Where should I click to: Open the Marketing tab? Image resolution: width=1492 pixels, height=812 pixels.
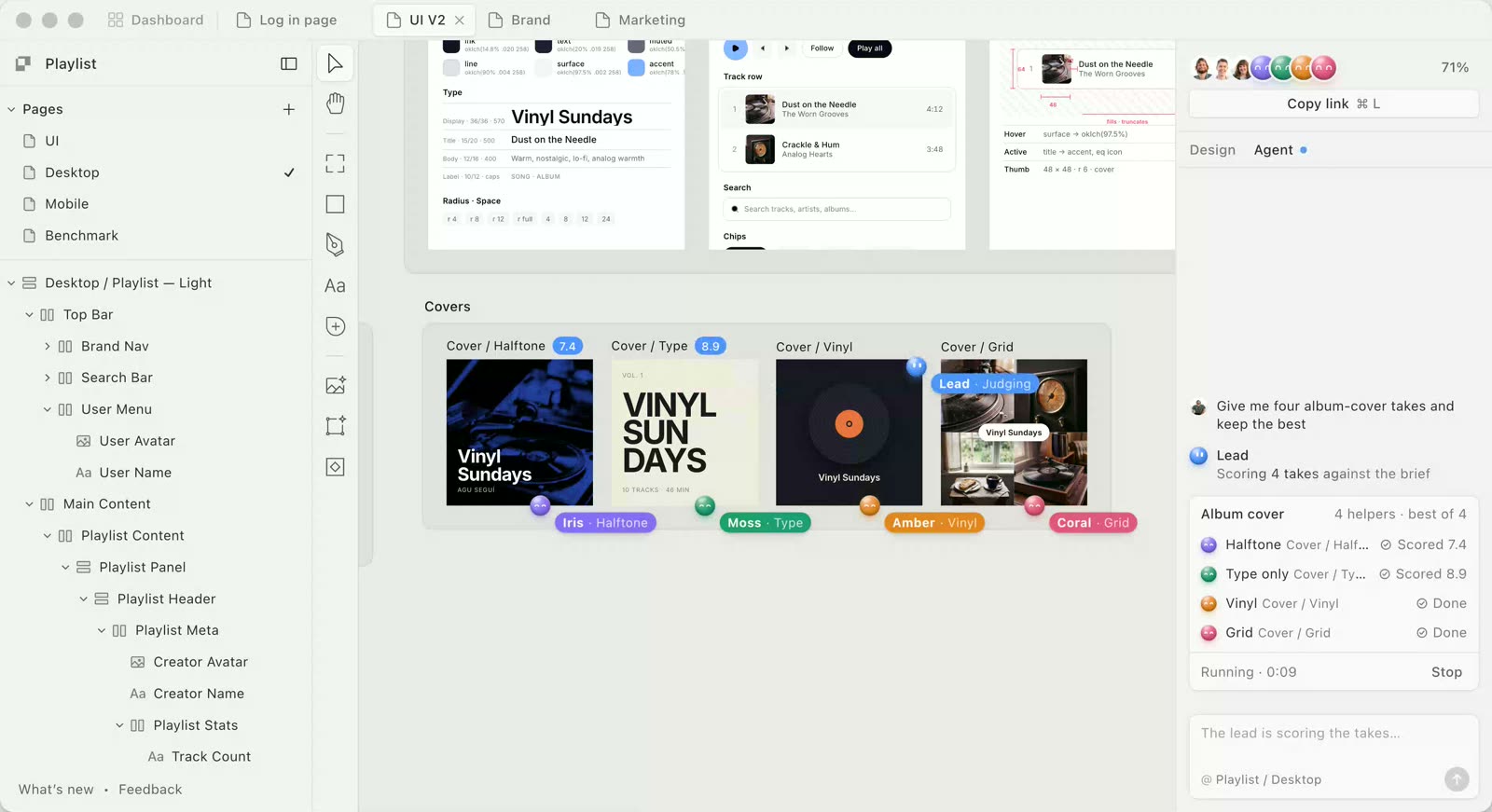tap(641, 20)
